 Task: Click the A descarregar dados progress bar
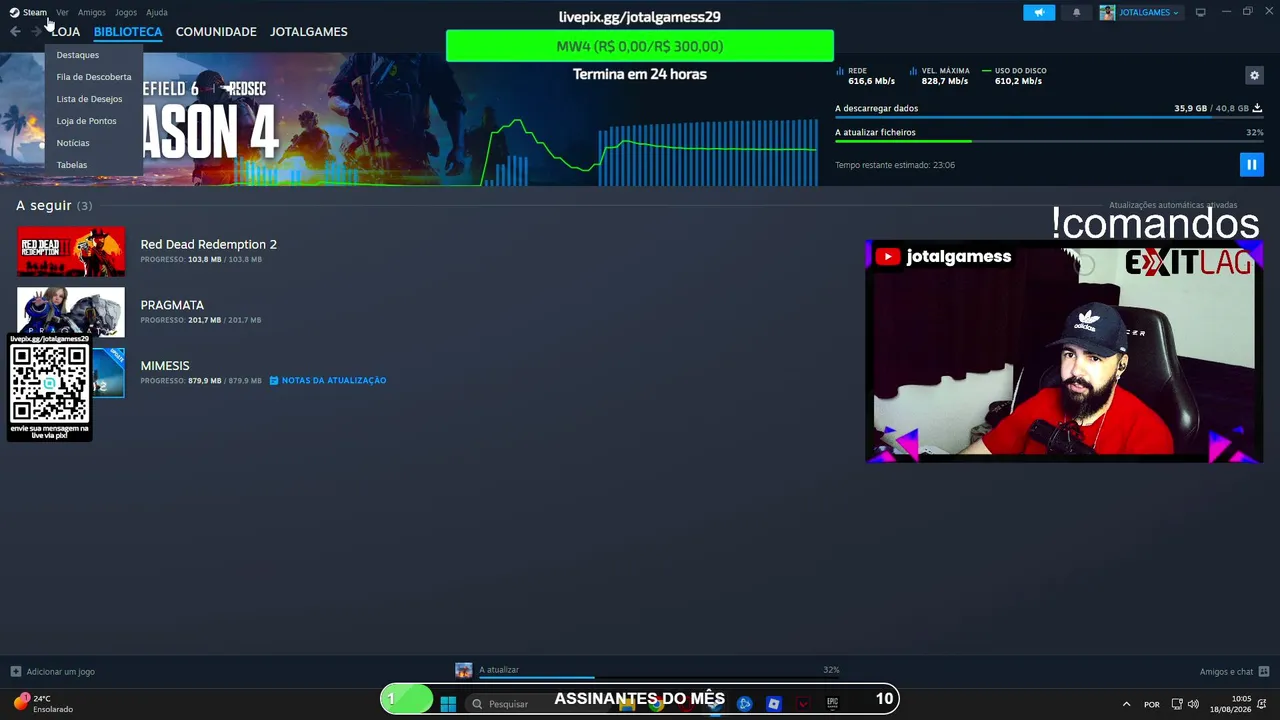tap(1049, 117)
